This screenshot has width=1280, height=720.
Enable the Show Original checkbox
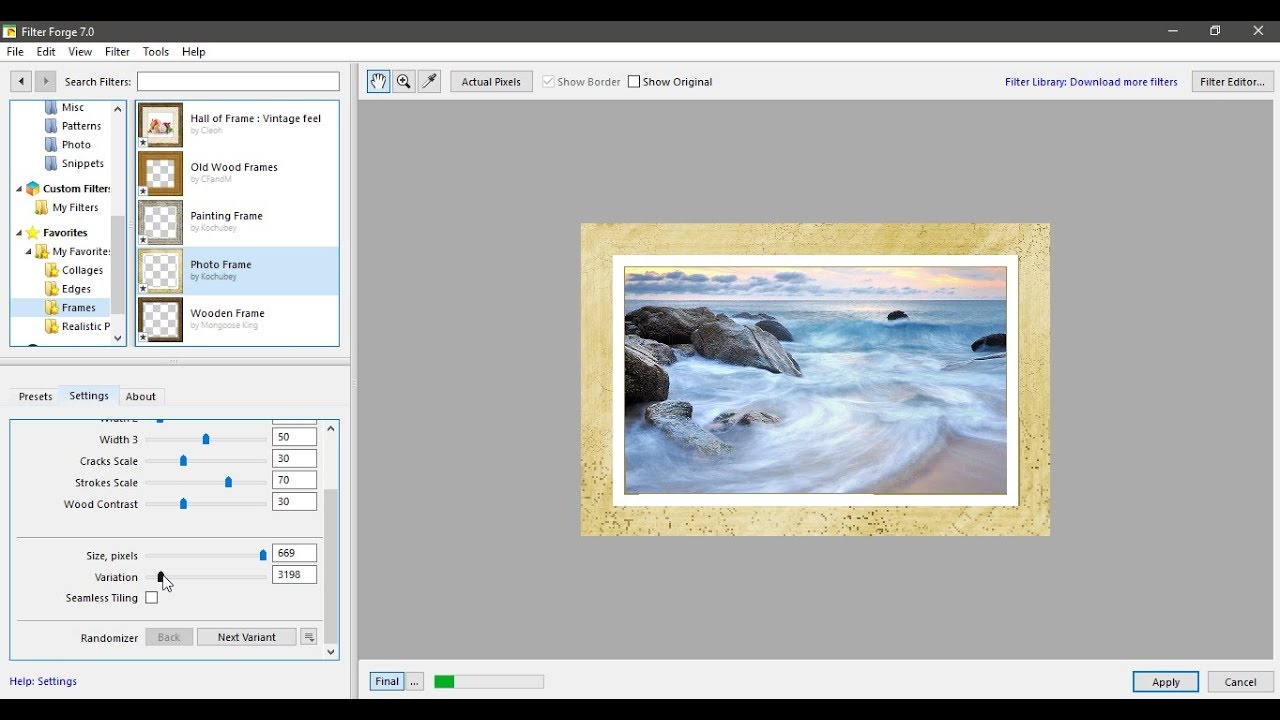click(x=633, y=82)
